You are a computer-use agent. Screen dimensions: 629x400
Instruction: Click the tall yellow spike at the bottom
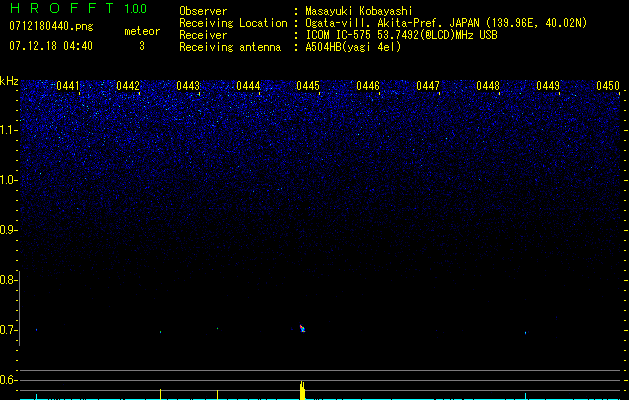tap(302, 390)
